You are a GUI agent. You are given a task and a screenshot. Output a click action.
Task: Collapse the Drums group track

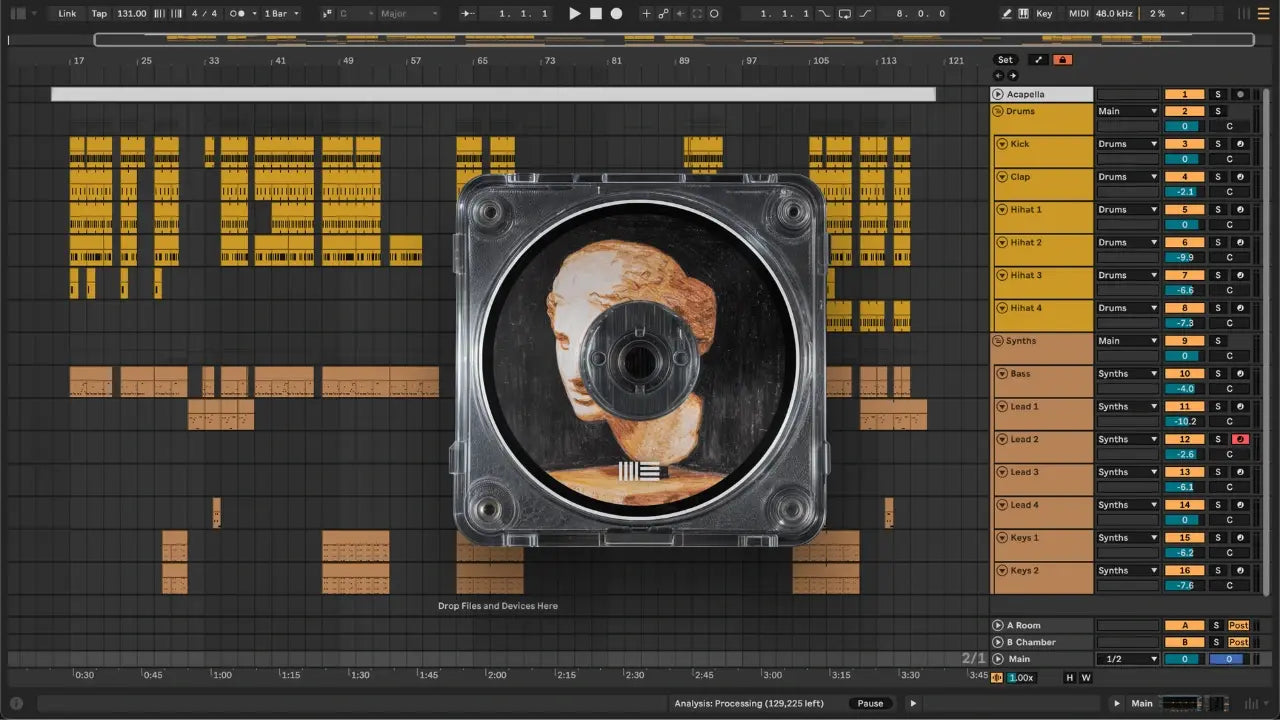[998, 111]
